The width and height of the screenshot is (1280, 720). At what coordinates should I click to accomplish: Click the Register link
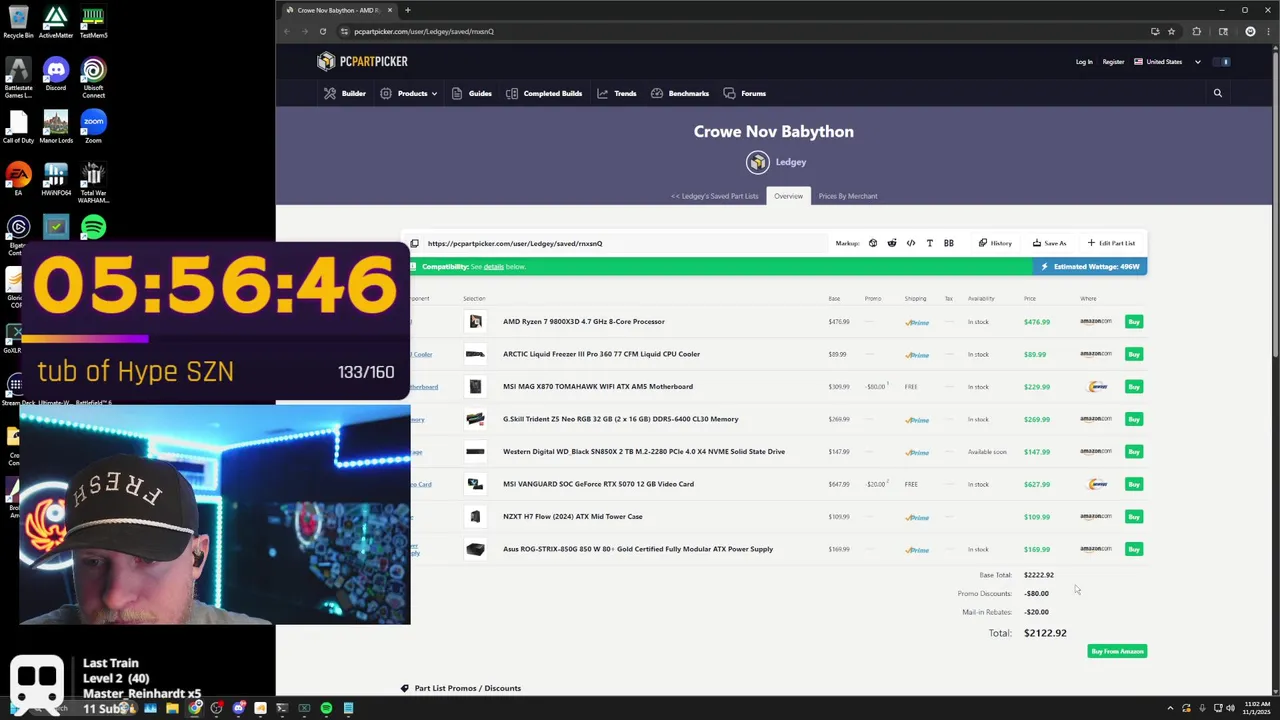[1113, 62]
